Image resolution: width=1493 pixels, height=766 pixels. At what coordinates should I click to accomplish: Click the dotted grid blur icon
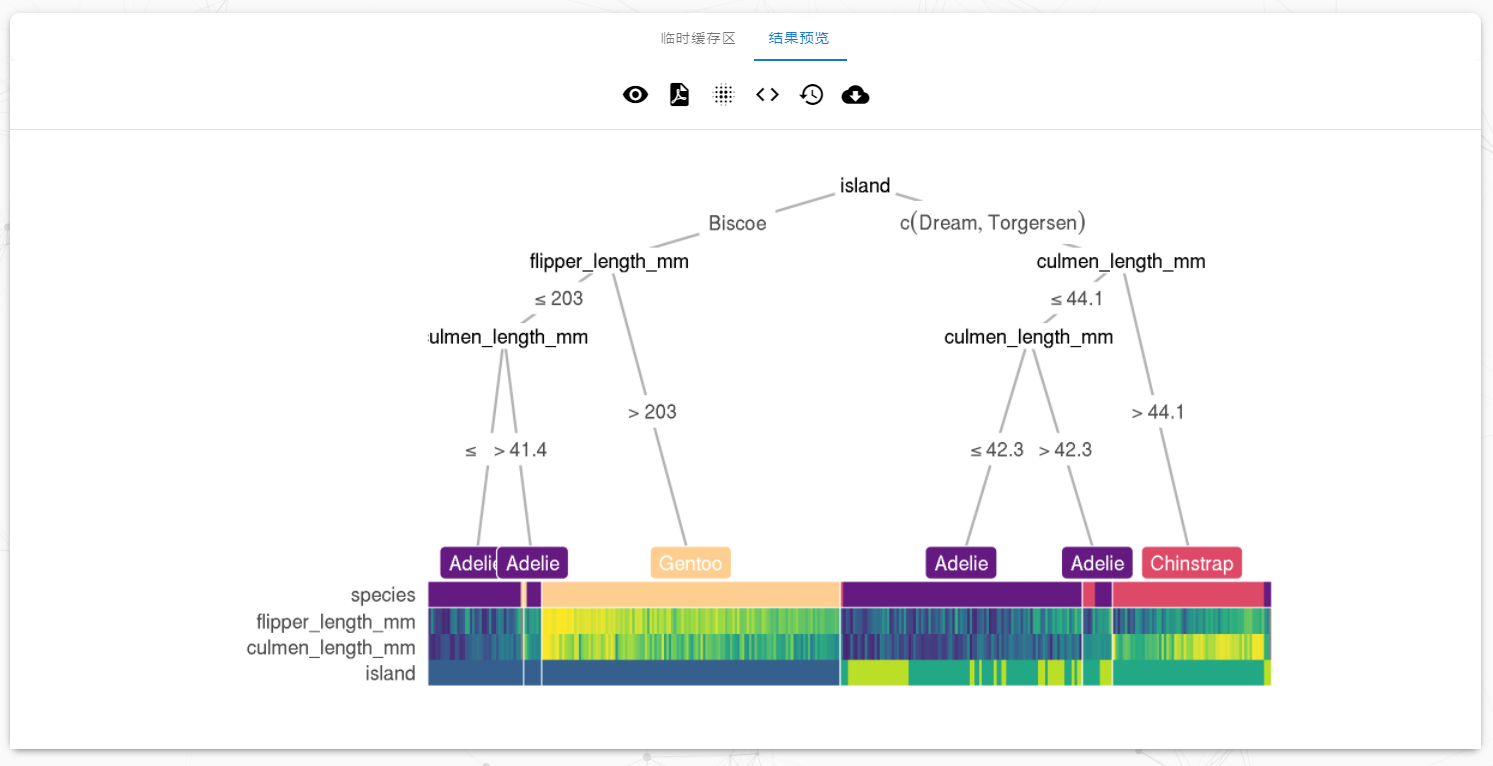coord(723,95)
